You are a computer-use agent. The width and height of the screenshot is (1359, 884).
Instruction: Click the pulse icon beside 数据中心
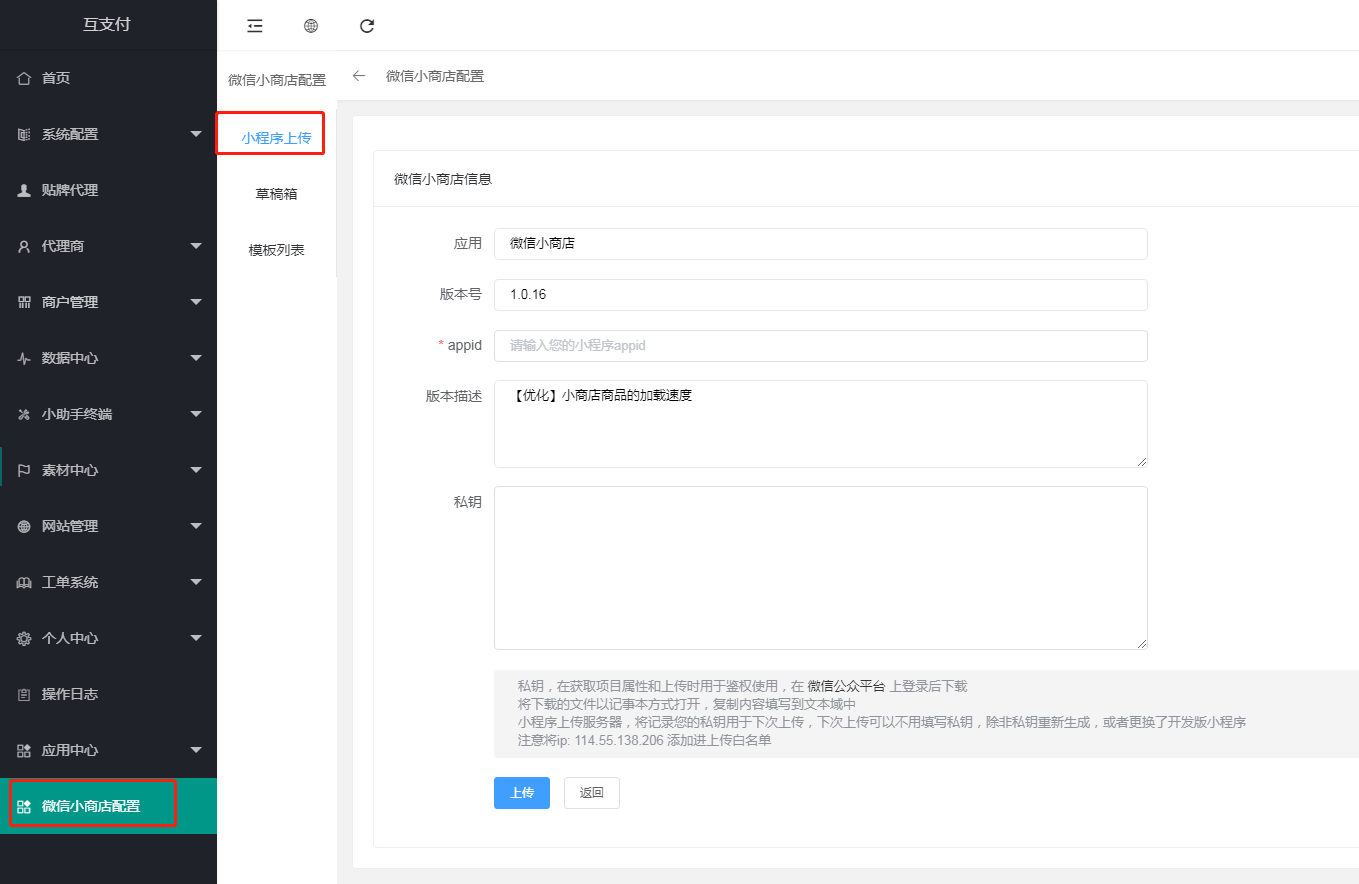coord(25,358)
